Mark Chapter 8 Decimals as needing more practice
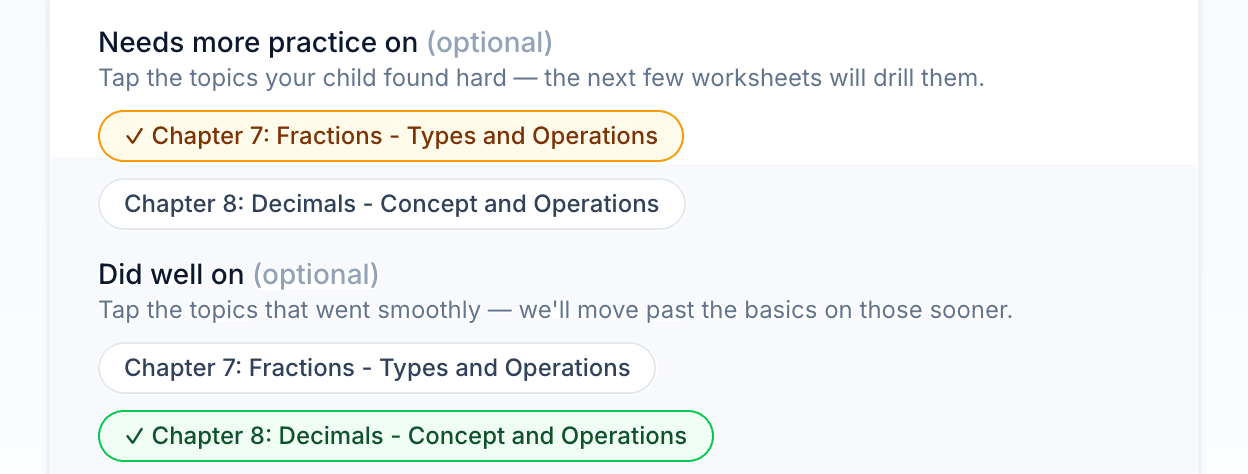This screenshot has width=1248, height=474. 391,204
